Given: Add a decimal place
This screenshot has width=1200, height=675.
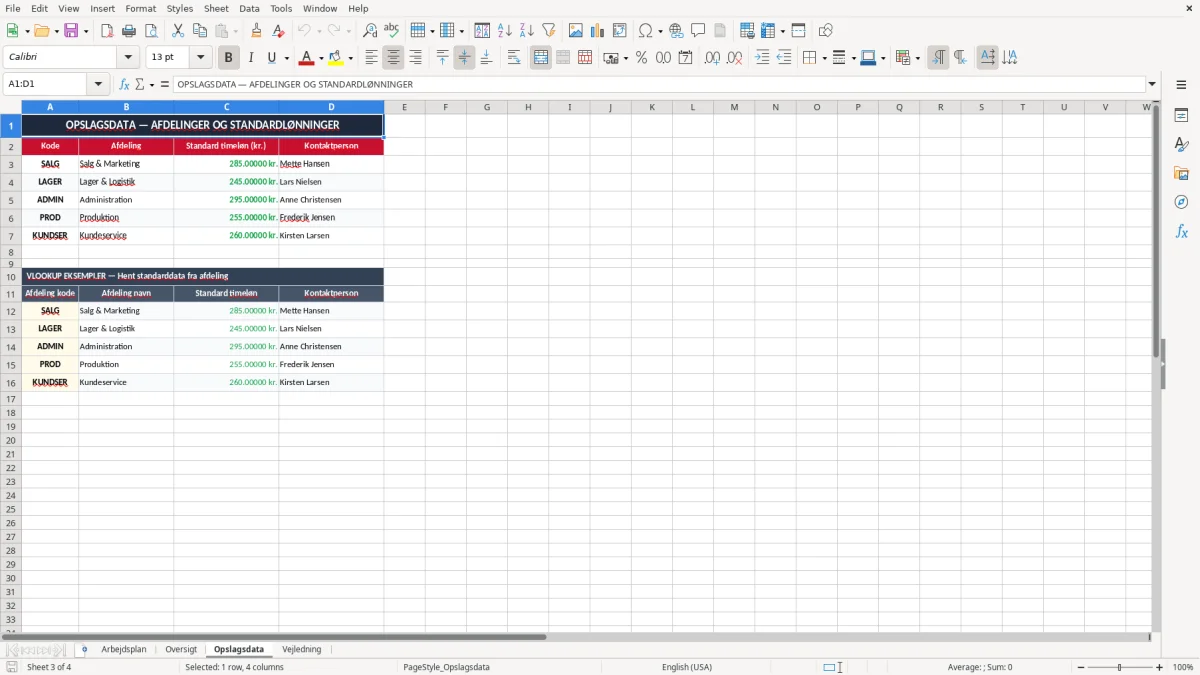Looking at the screenshot, I should [x=712, y=58].
